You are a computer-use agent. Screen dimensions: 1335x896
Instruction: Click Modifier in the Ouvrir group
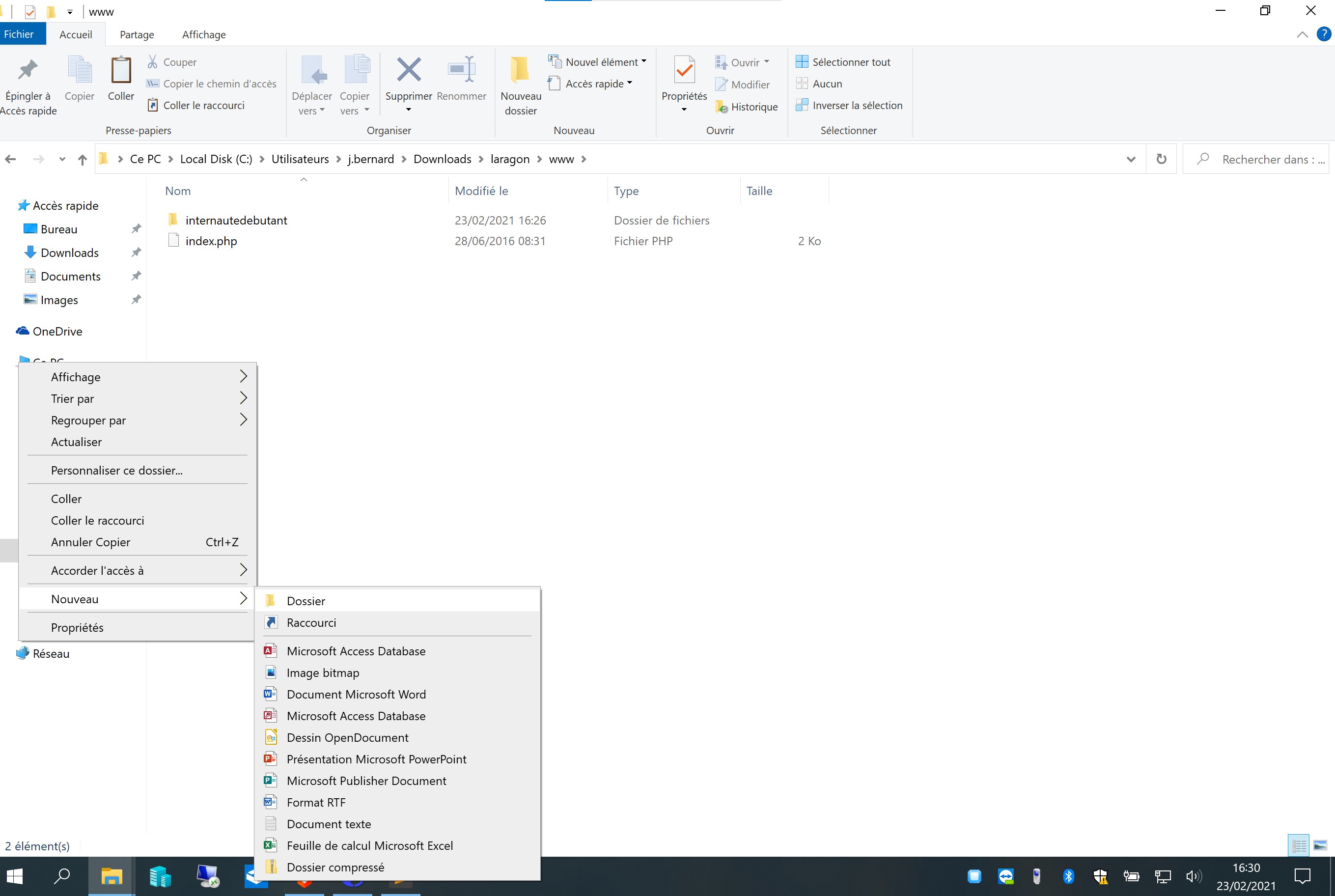click(x=742, y=84)
